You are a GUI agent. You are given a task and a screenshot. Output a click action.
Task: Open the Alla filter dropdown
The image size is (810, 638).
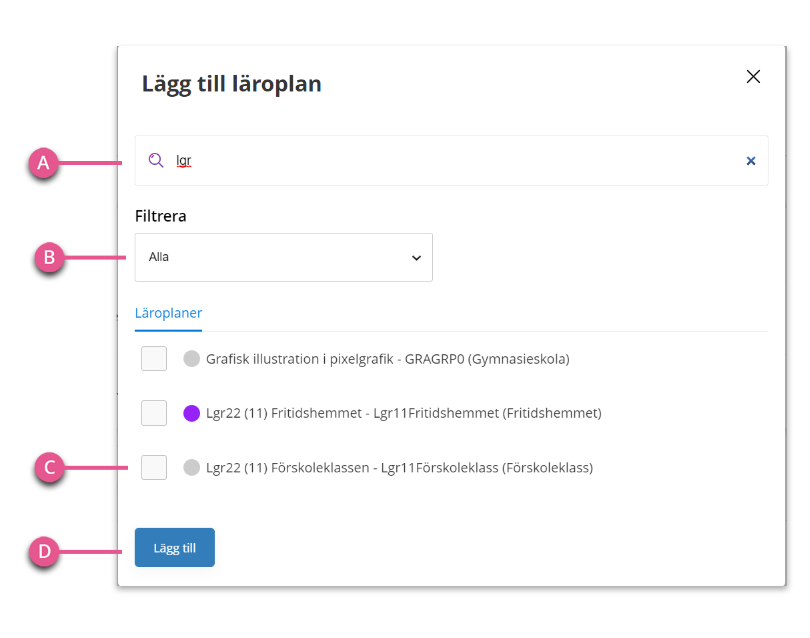(x=284, y=257)
